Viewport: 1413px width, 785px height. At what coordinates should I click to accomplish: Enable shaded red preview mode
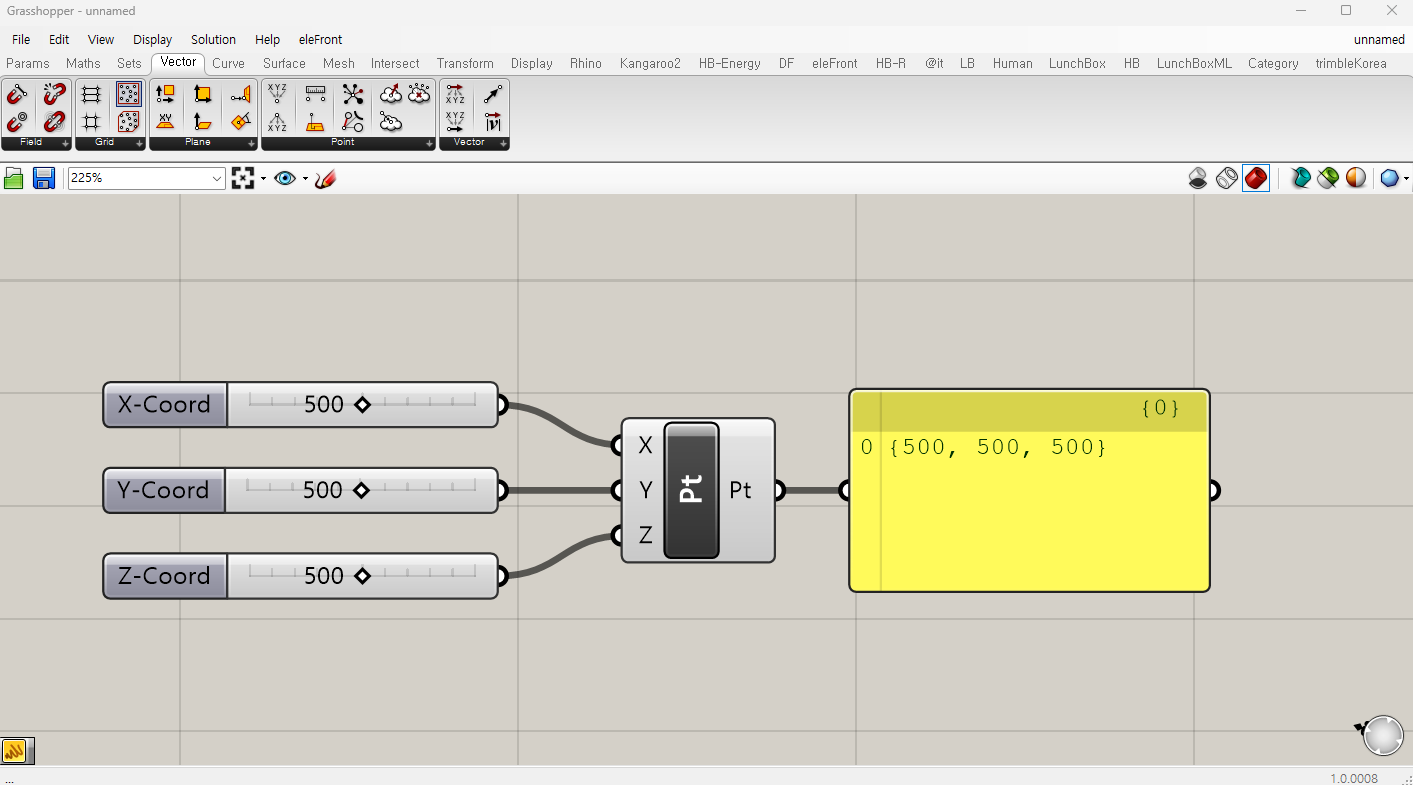[x=1256, y=178]
